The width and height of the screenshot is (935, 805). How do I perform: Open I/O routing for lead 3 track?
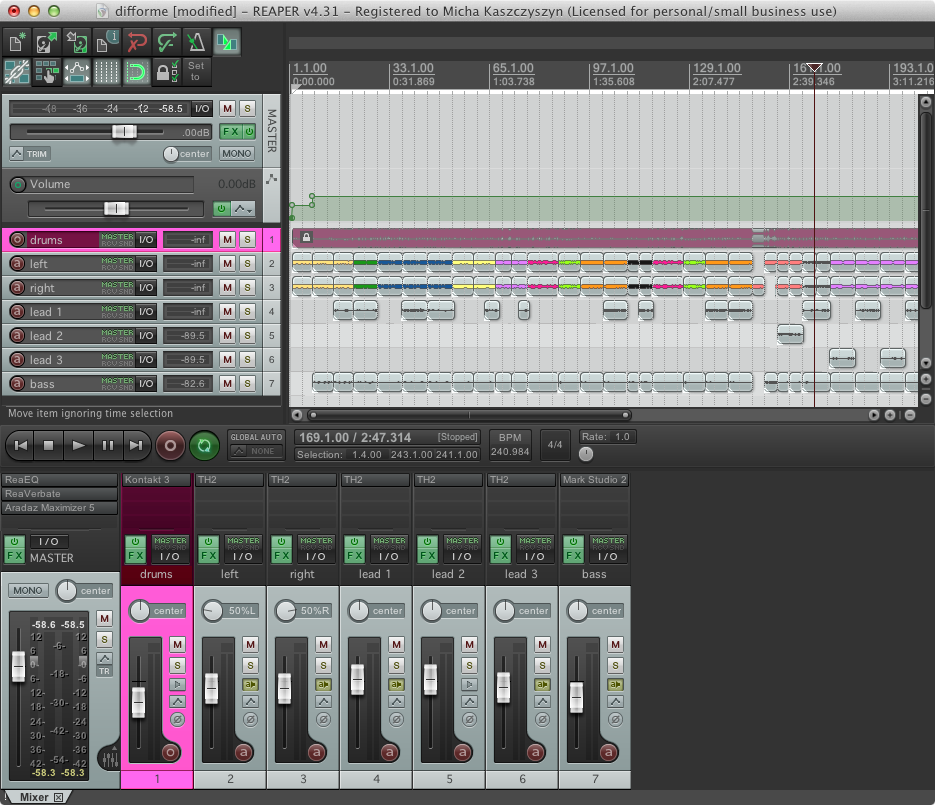(146, 360)
